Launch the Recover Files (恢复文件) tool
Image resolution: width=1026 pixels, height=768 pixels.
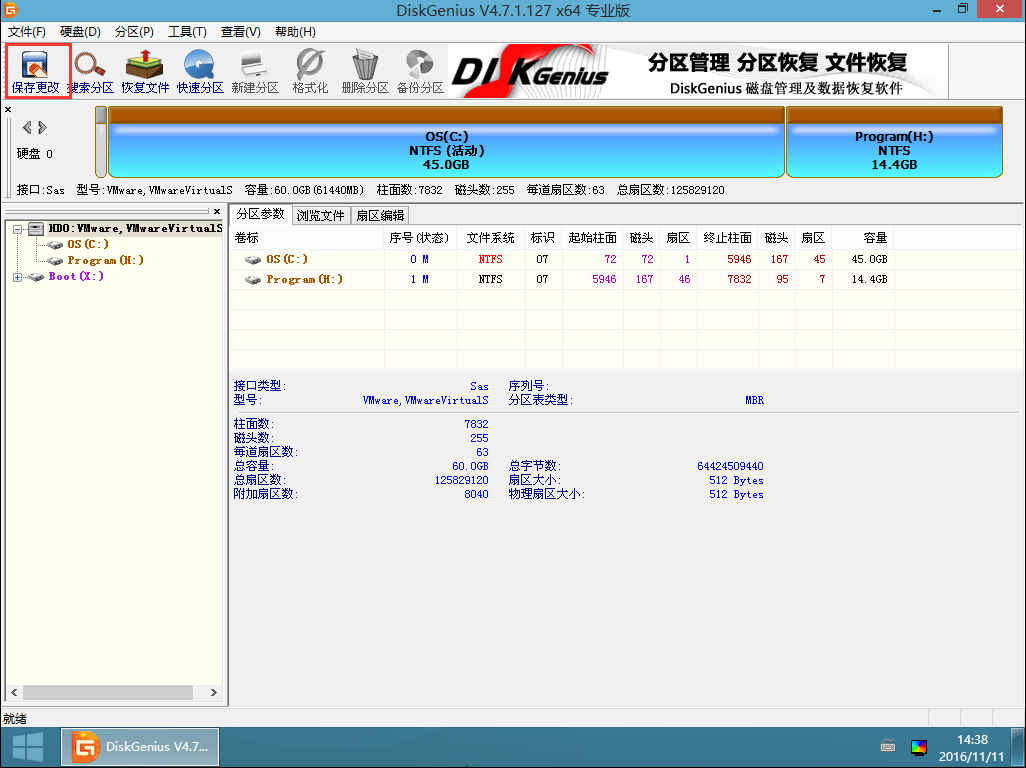(x=145, y=71)
